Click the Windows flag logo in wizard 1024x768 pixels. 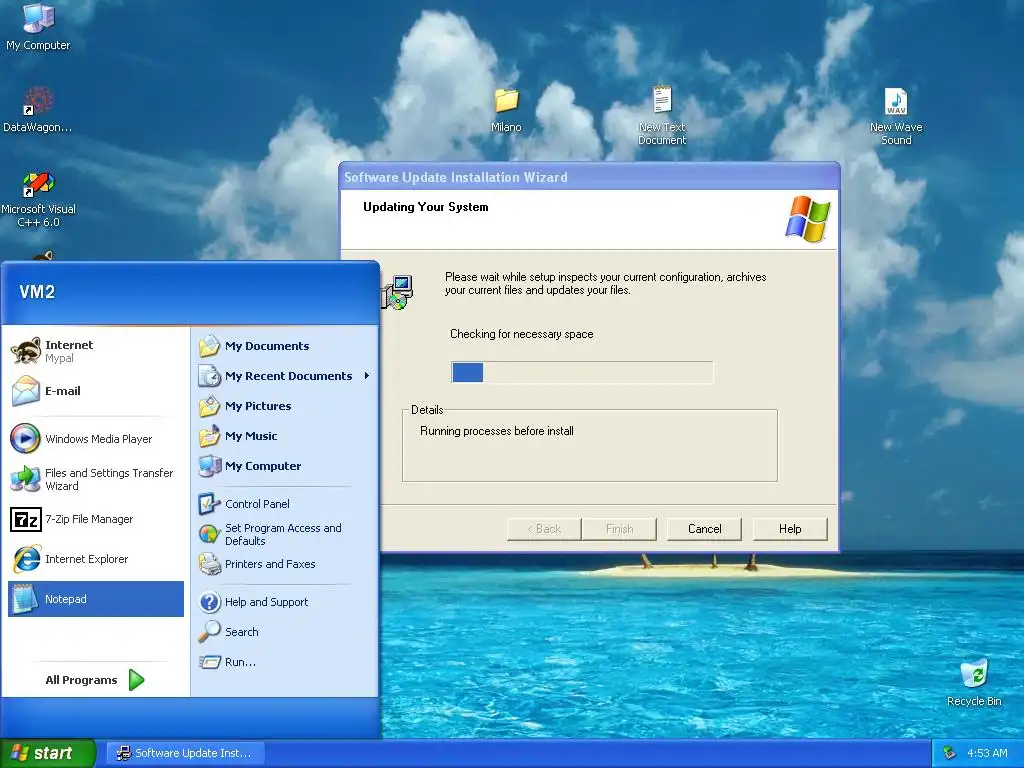click(x=807, y=219)
